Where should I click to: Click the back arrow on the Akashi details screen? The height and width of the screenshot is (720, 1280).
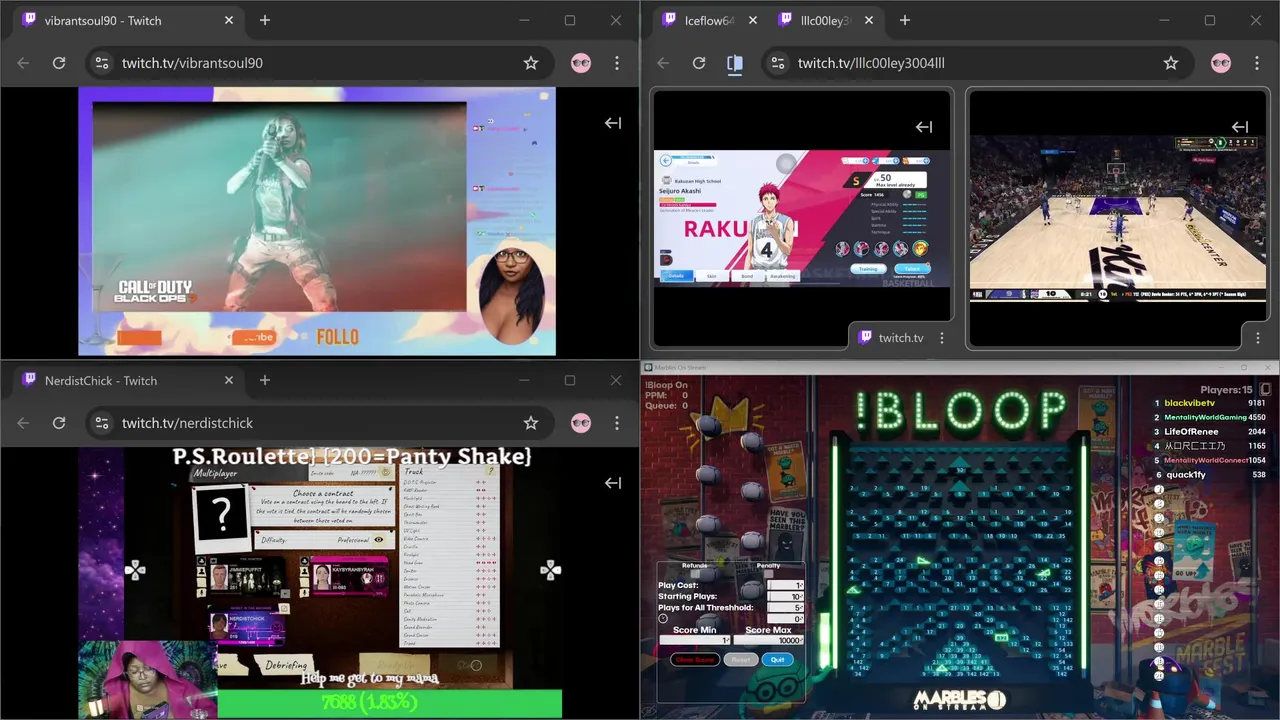[665, 160]
